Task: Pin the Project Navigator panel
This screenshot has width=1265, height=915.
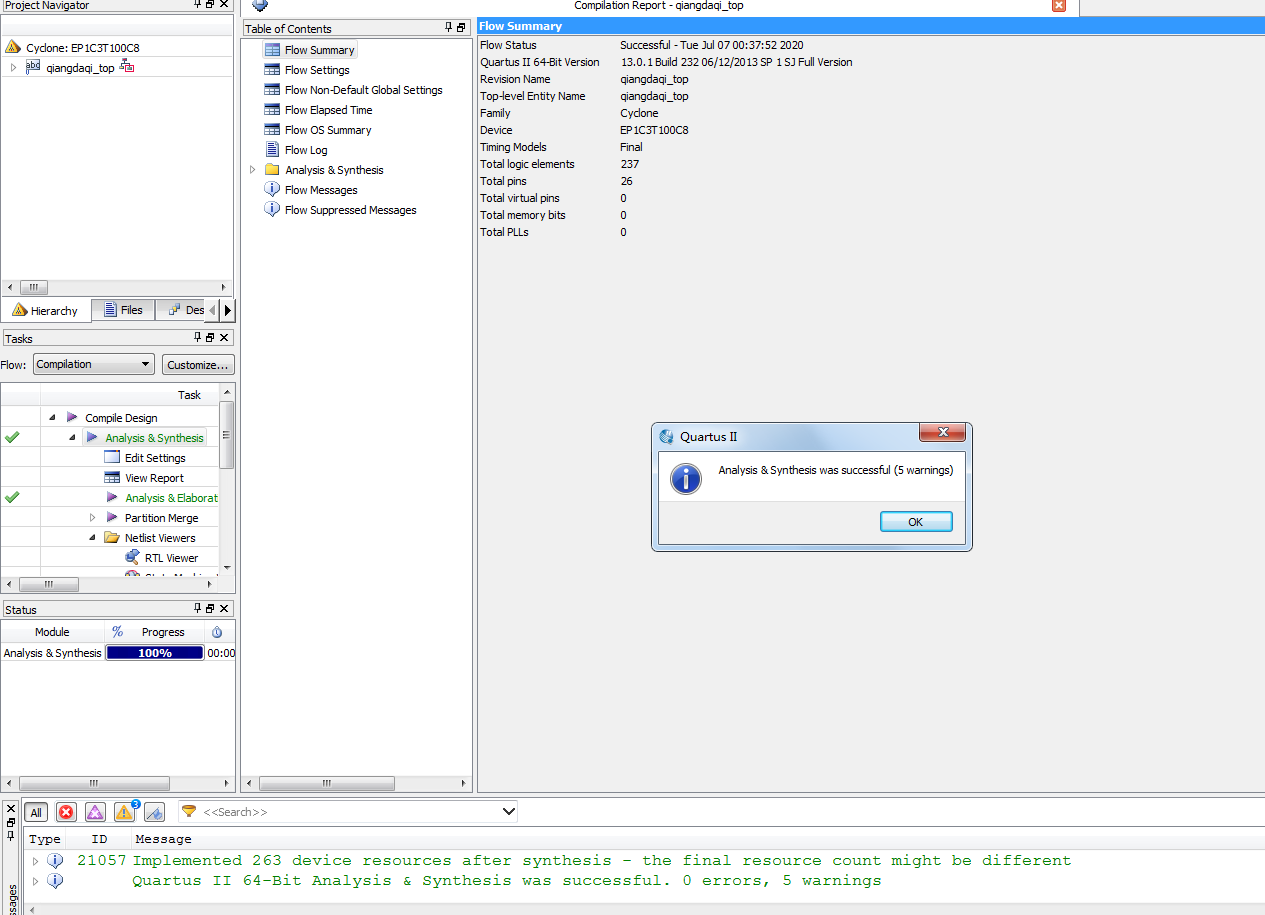Action: point(198,5)
